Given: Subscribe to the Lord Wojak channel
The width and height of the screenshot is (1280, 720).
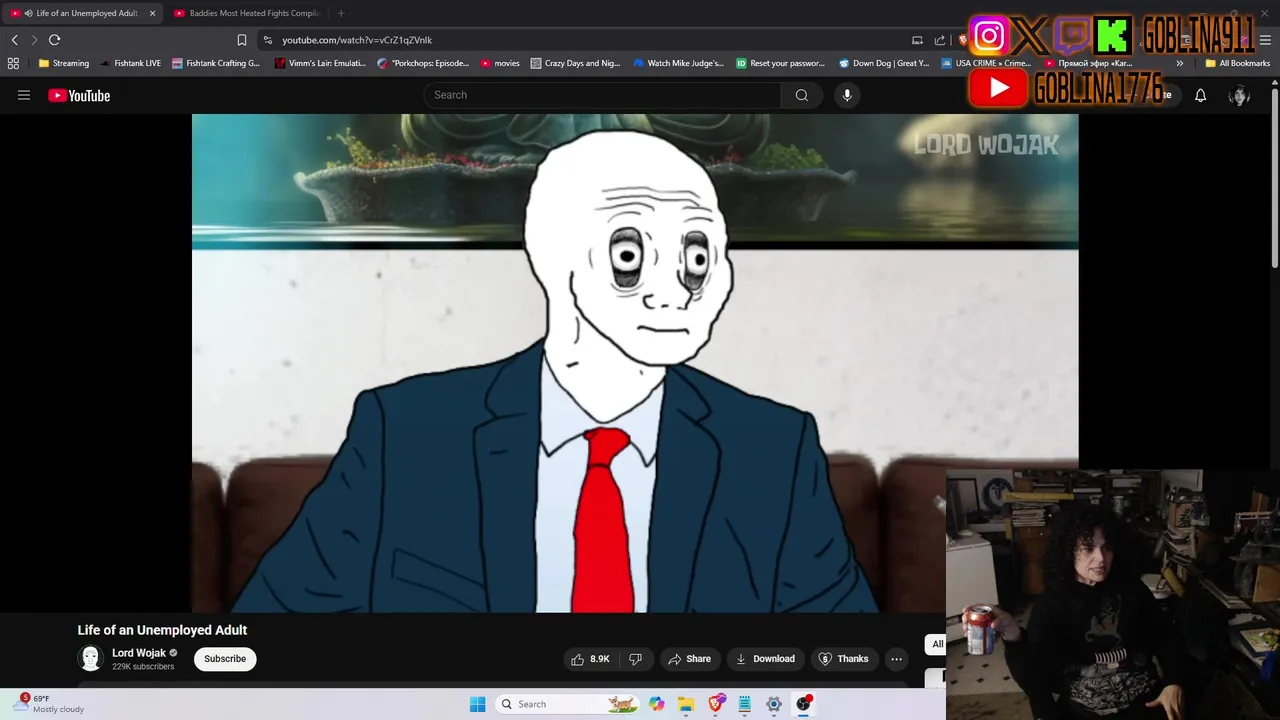Looking at the screenshot, I should [225, 659].
